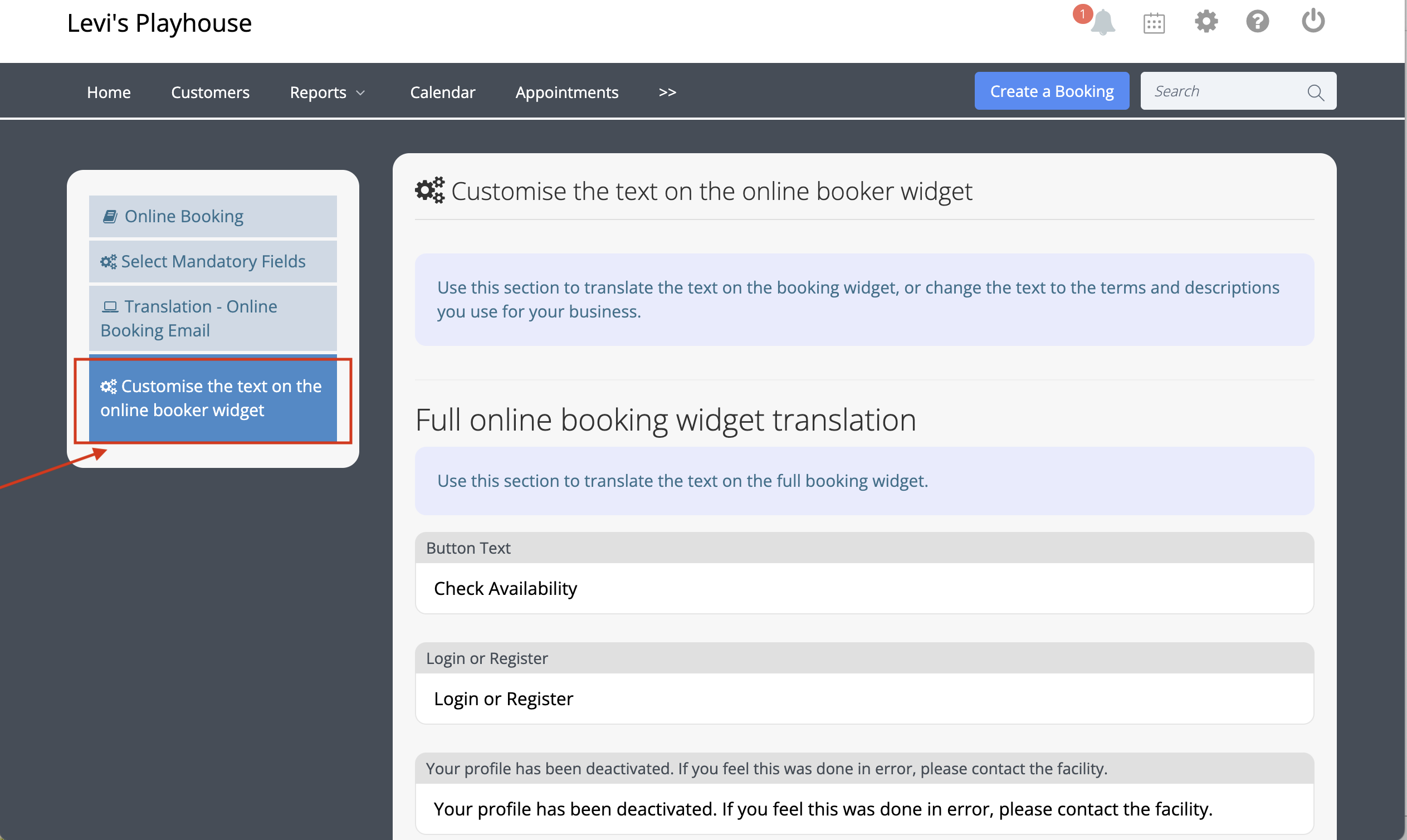The height and width of the screenshot is (840, 1407).
Task: Go to the Home menu item
Action: click(x=109, y=92)
